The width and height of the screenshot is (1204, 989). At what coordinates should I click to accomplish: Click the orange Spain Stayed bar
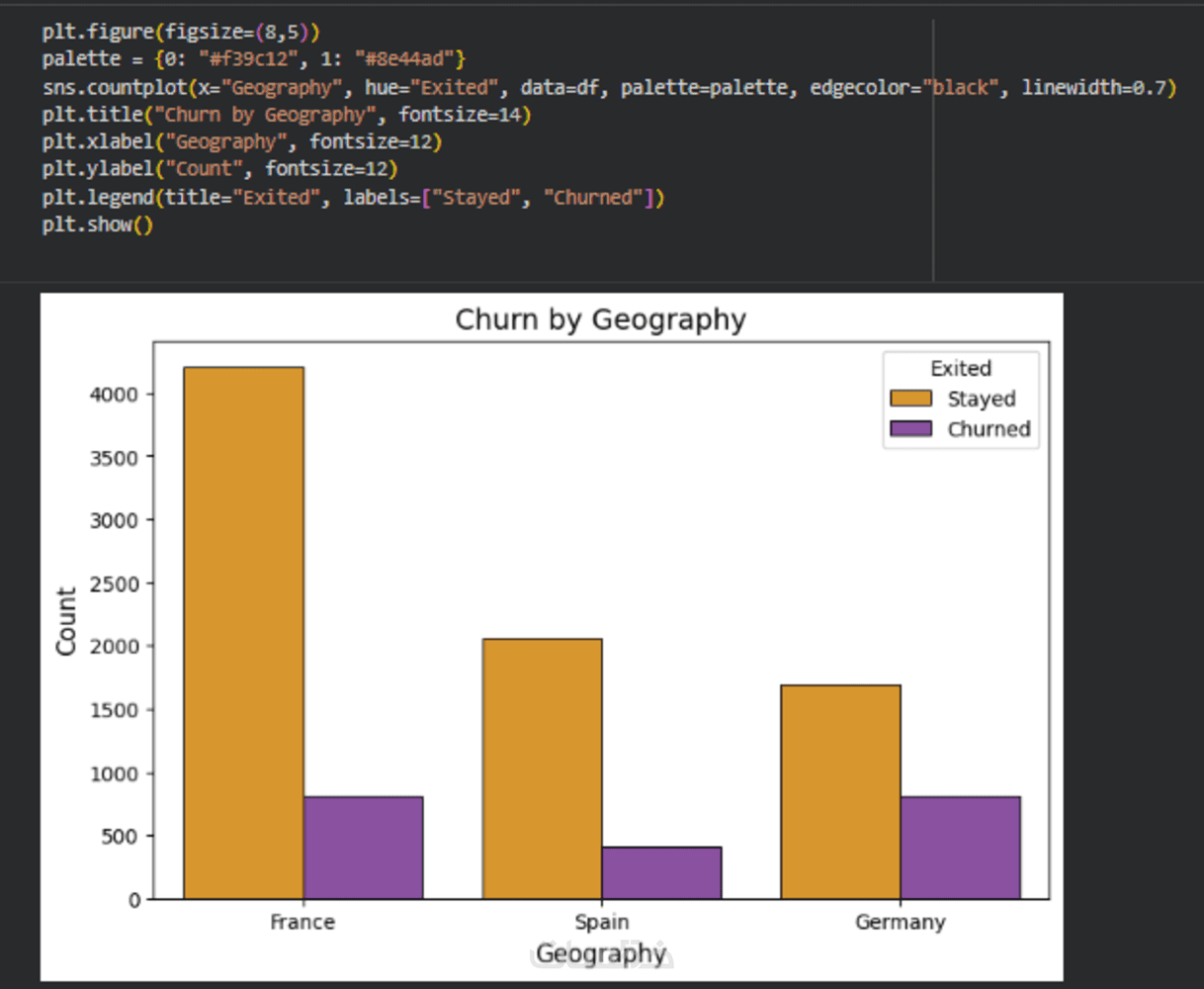[542, 768]
